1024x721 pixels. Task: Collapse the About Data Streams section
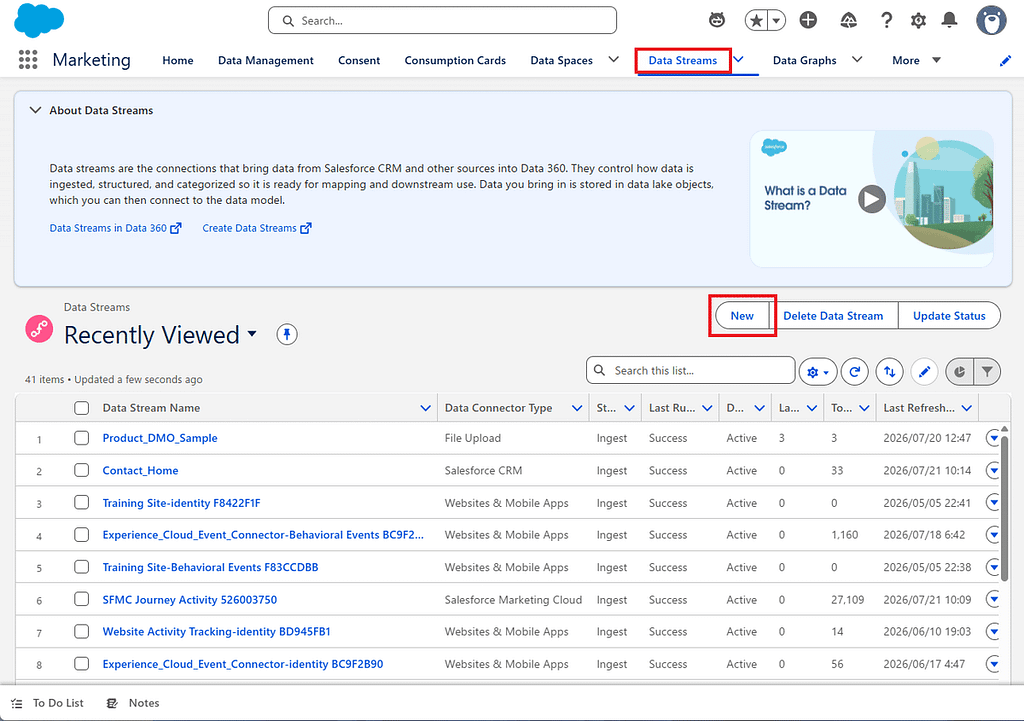coord(35,110)
